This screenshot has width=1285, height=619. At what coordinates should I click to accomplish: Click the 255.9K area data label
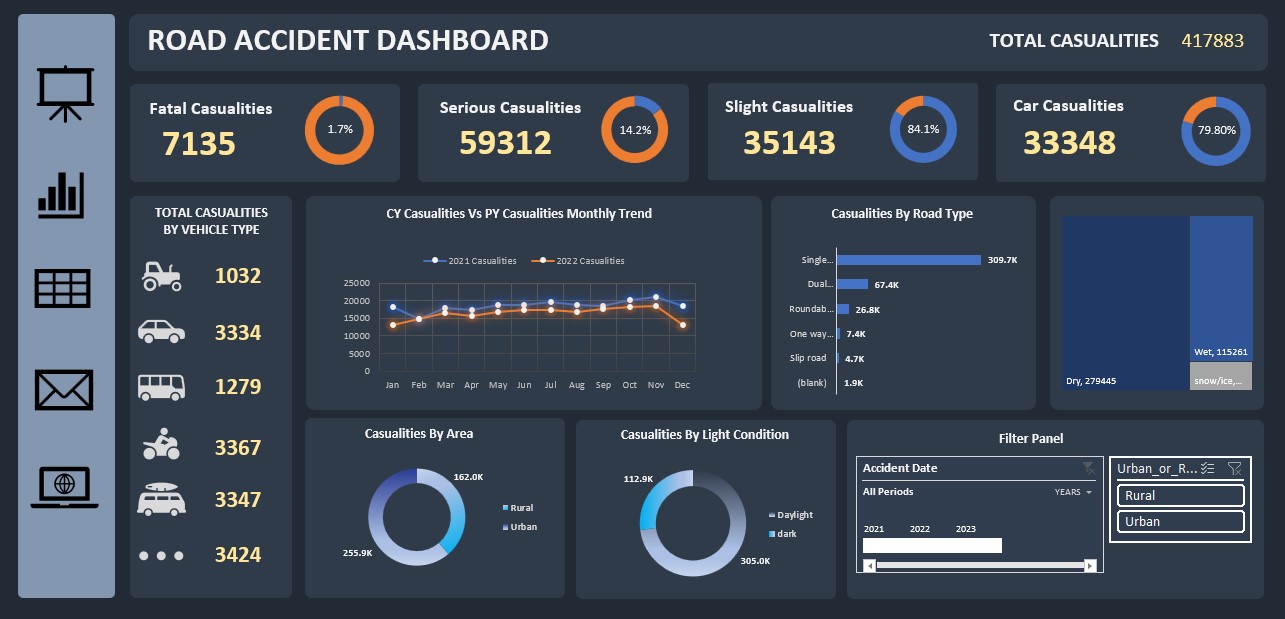357,553
